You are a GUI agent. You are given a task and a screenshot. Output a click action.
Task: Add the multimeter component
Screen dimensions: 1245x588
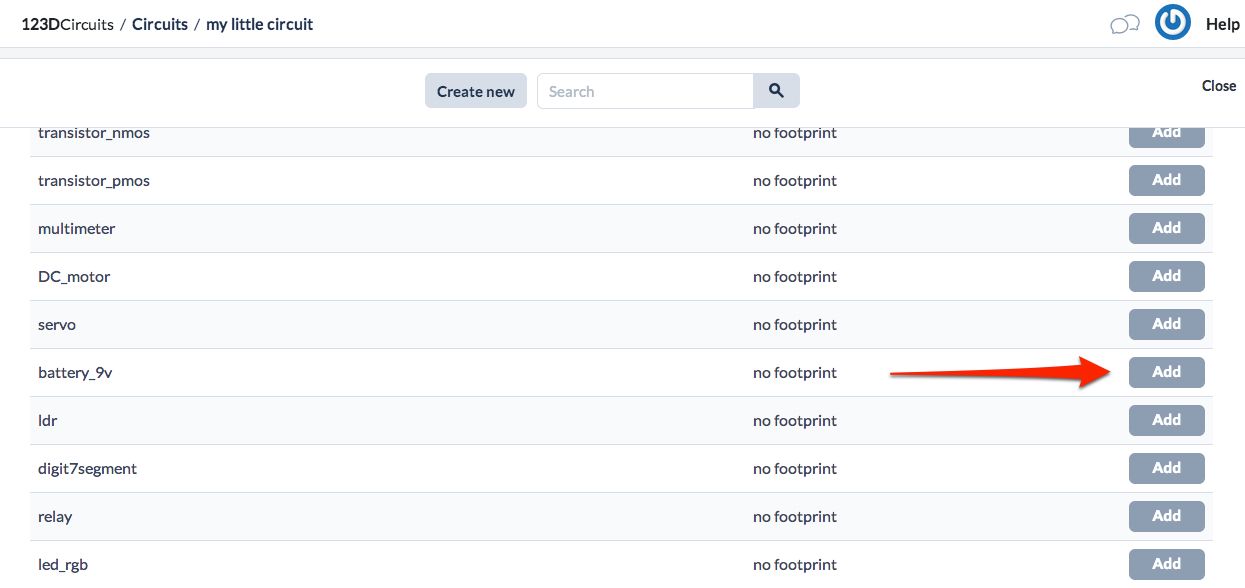pos(1166,228)
